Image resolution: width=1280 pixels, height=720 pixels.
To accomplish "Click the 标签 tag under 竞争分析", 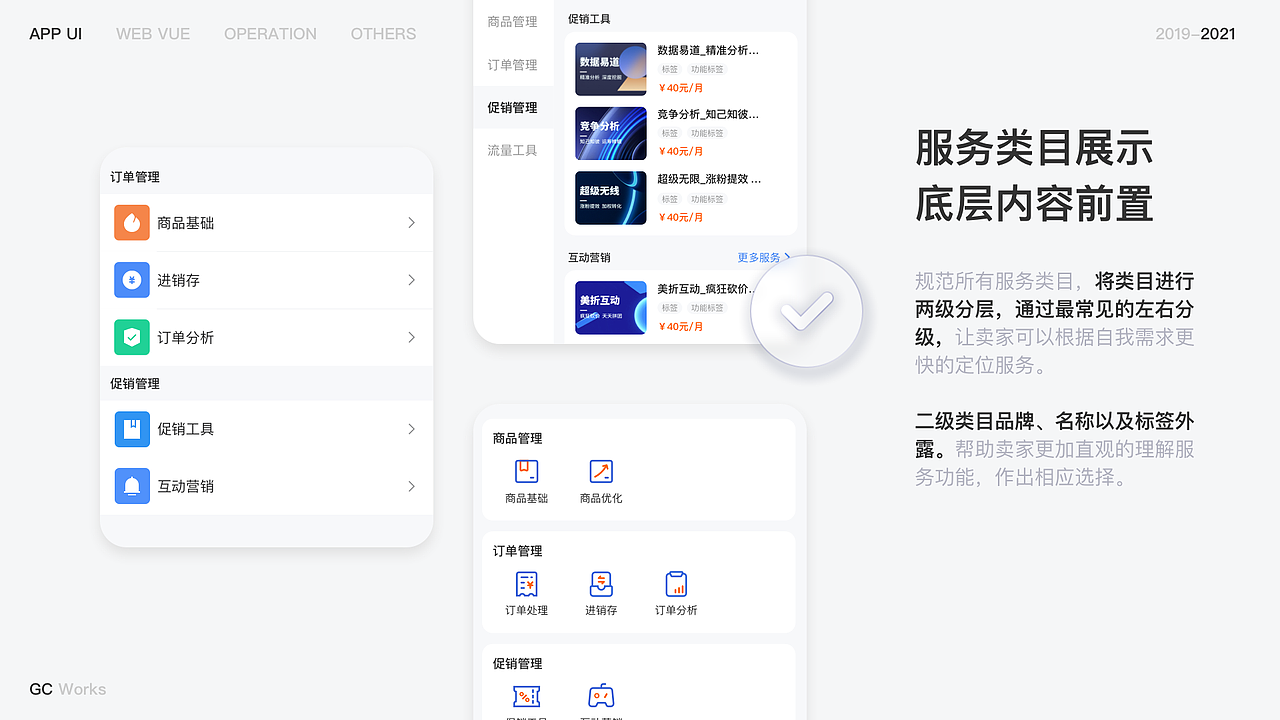I will pyautogui.click(x=670, y=134).
